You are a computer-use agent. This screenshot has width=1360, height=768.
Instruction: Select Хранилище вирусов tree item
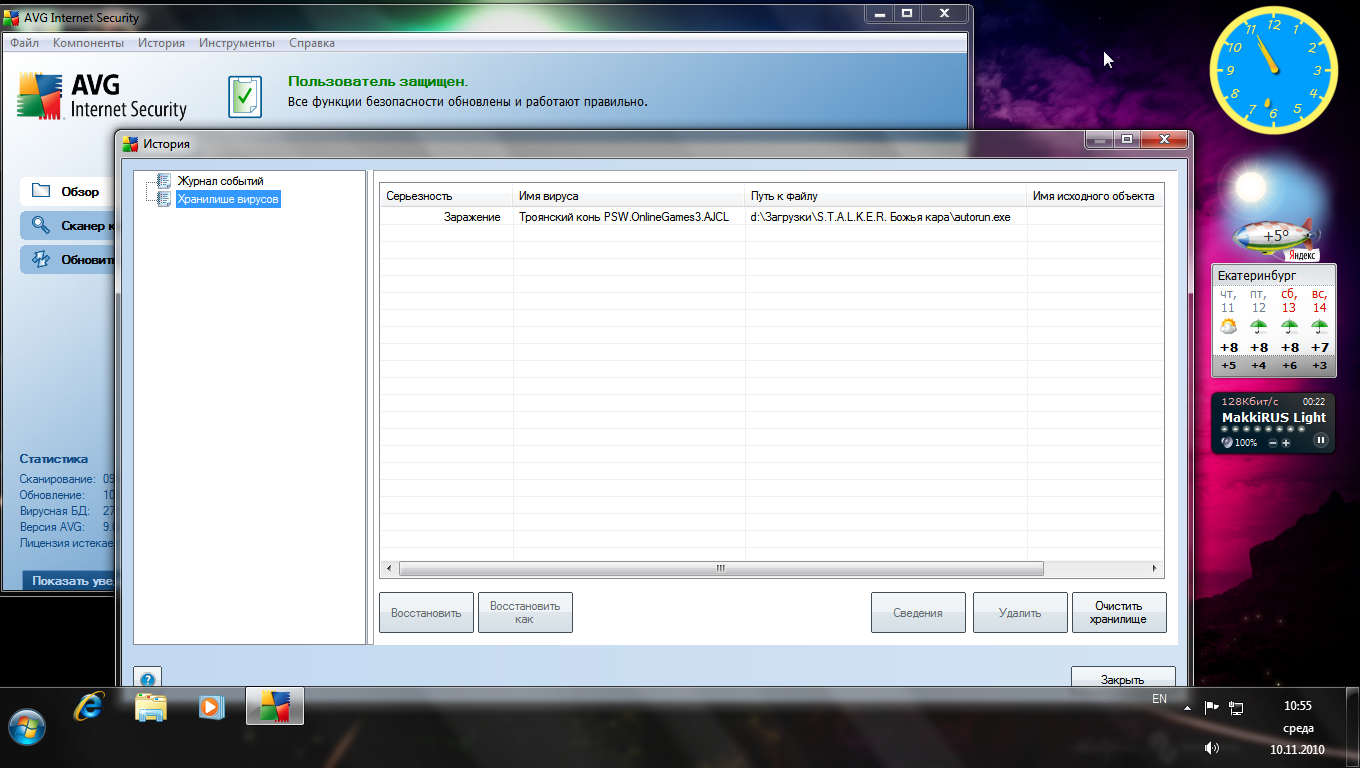pos(228,199)
